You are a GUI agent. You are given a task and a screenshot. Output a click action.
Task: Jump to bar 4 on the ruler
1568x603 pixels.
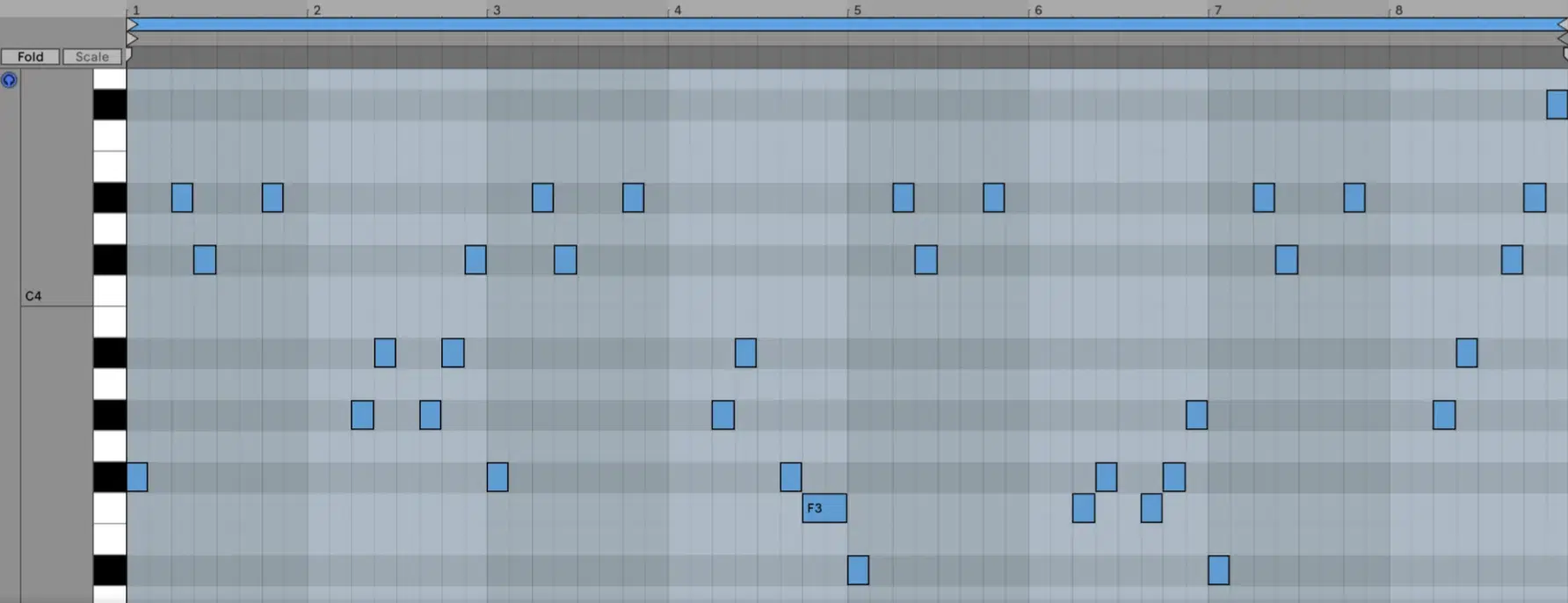click(677, 10)
